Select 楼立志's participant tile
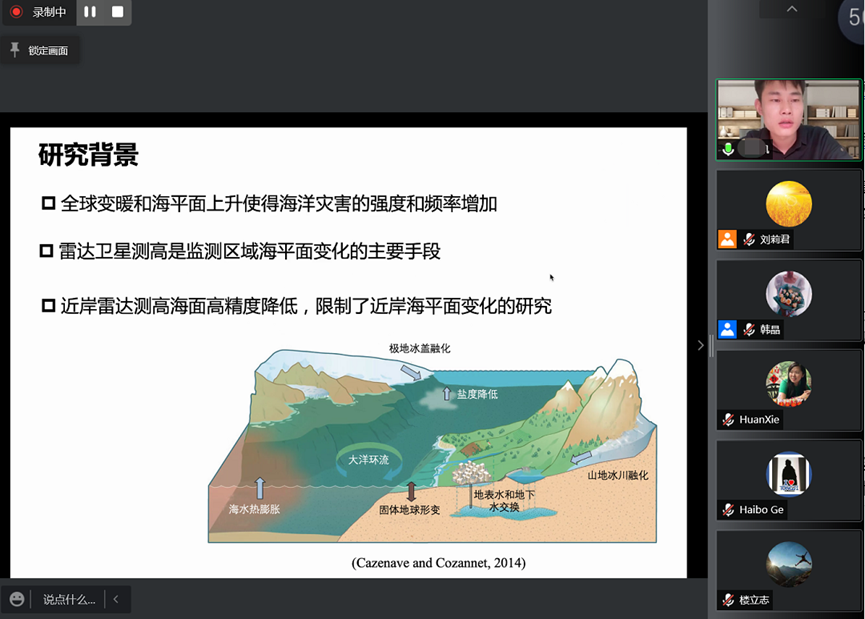865x619 pixels. pos(788,568)
